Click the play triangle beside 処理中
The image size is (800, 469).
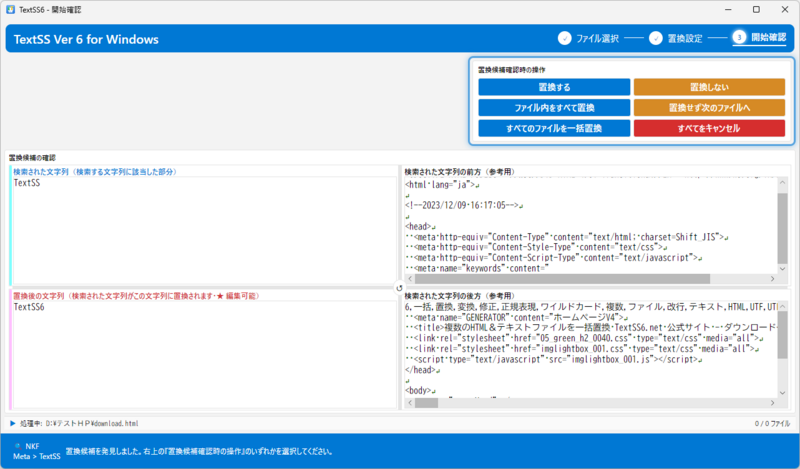[x=13, y=423]
